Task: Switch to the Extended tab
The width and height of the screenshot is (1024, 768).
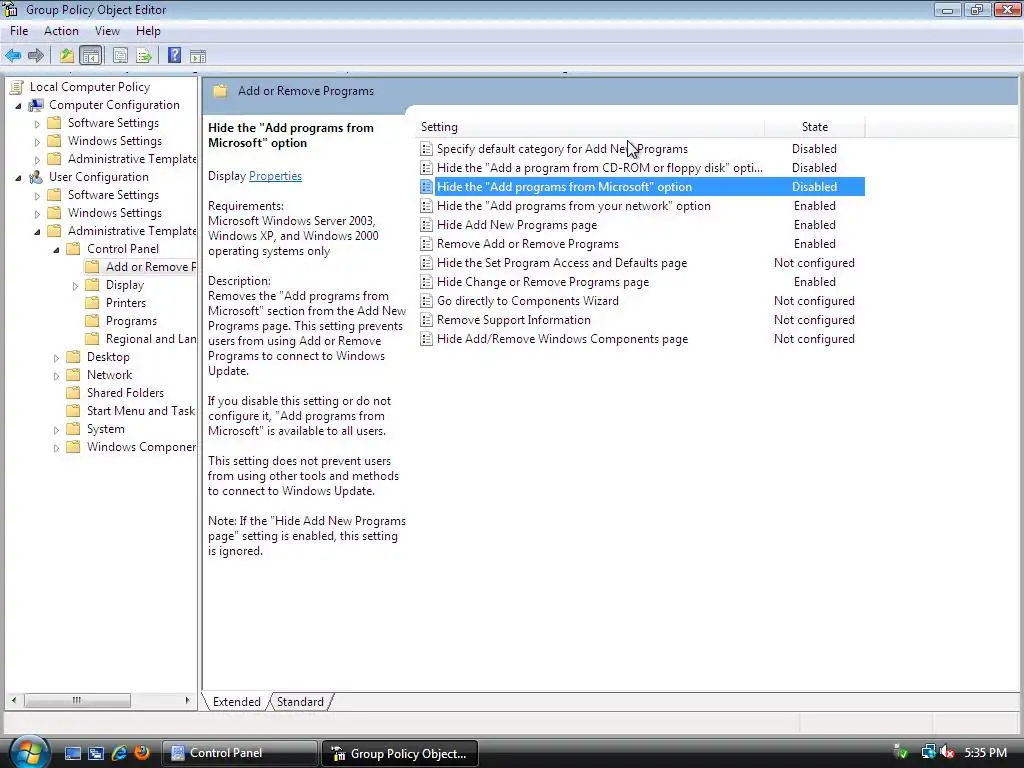Action: (236, 701)
